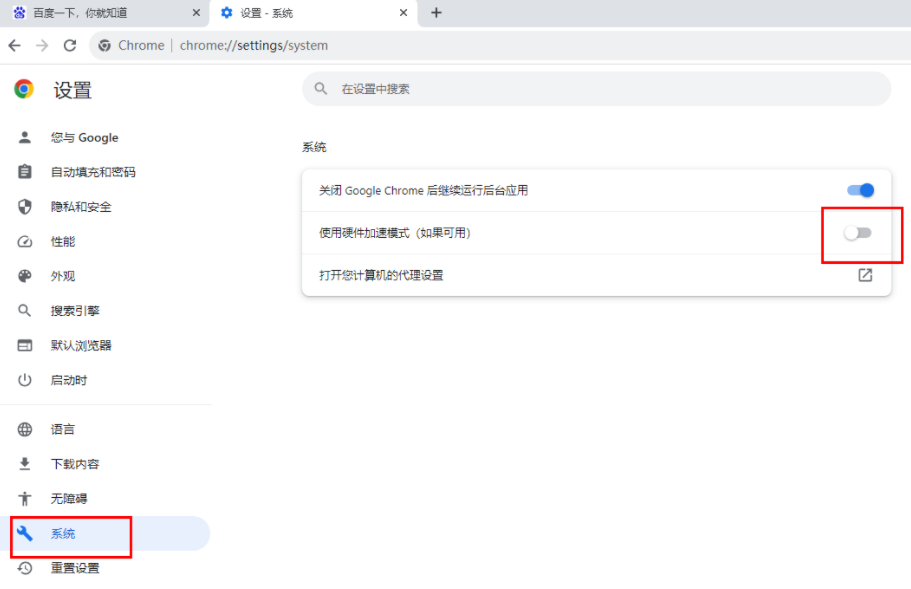Reload the page with the refresh icon

[70, 45]
